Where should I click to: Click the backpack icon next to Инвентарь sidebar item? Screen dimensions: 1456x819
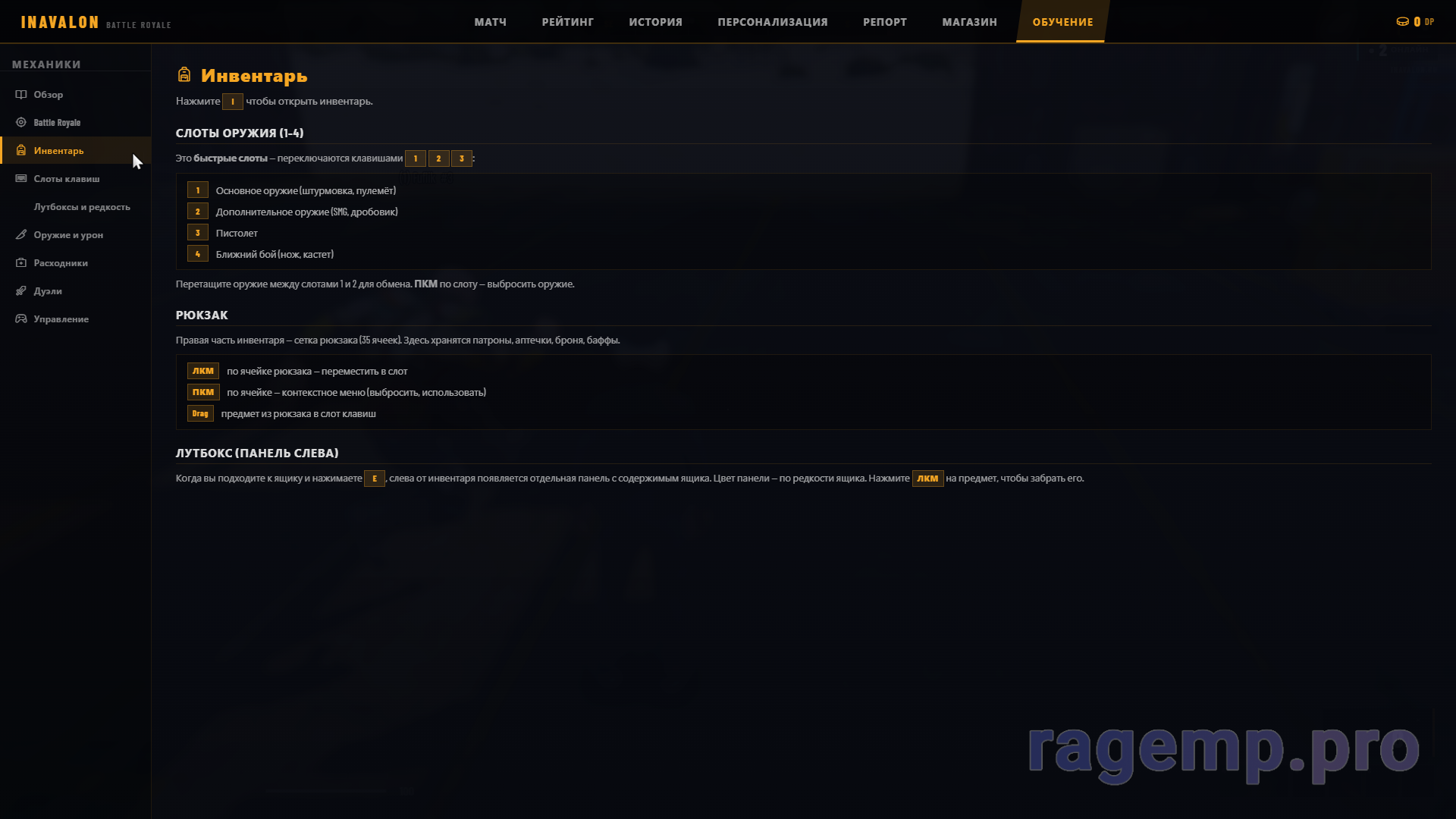(x=21, y=151)
